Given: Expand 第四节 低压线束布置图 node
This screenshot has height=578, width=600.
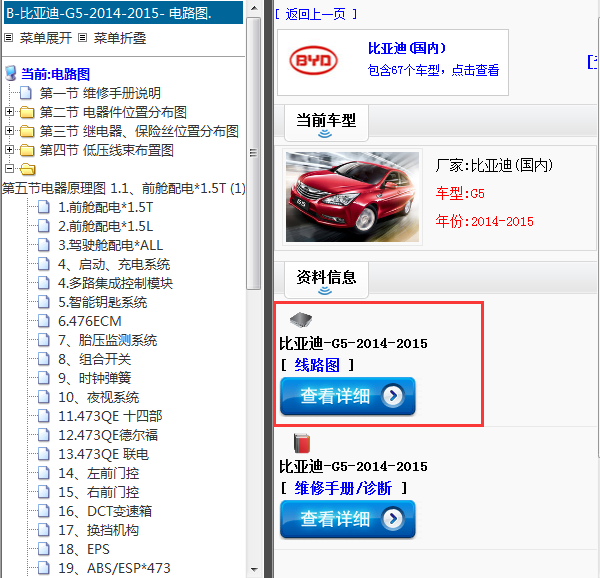Looking at the screenshot, I should point(9,150).
